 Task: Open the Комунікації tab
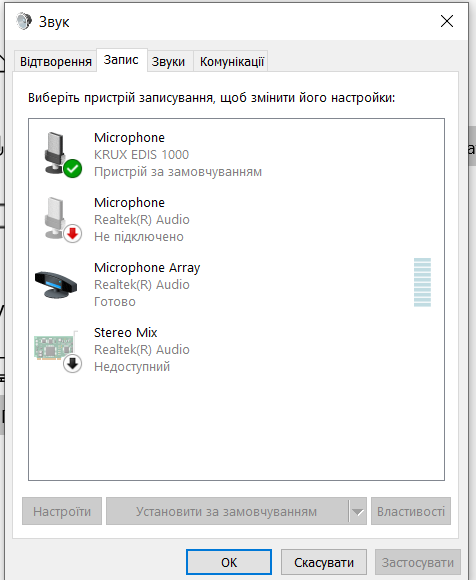click(232, 61)
